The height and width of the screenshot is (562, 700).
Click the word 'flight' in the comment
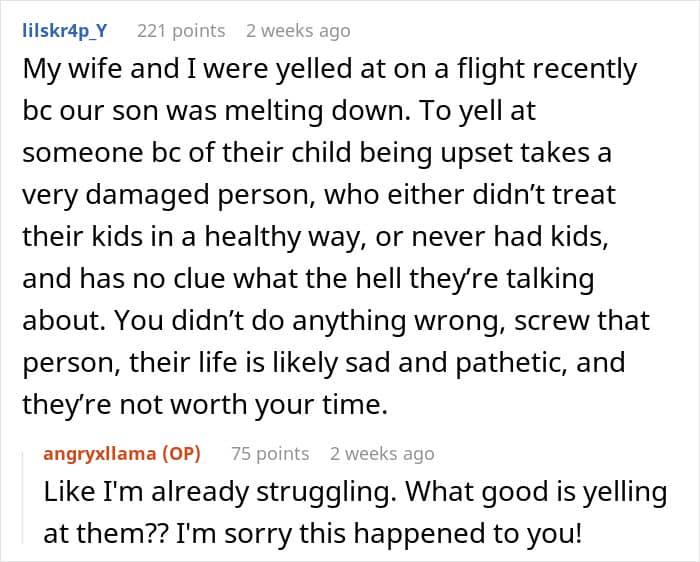pyautogui.click(x=491, y=70)
